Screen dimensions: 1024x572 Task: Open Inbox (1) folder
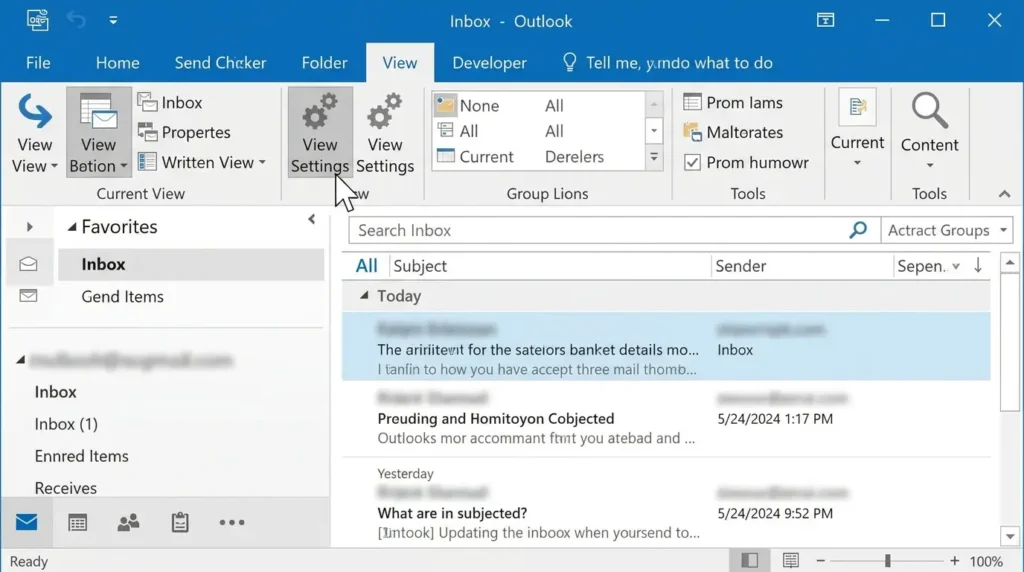click(66, 424)
